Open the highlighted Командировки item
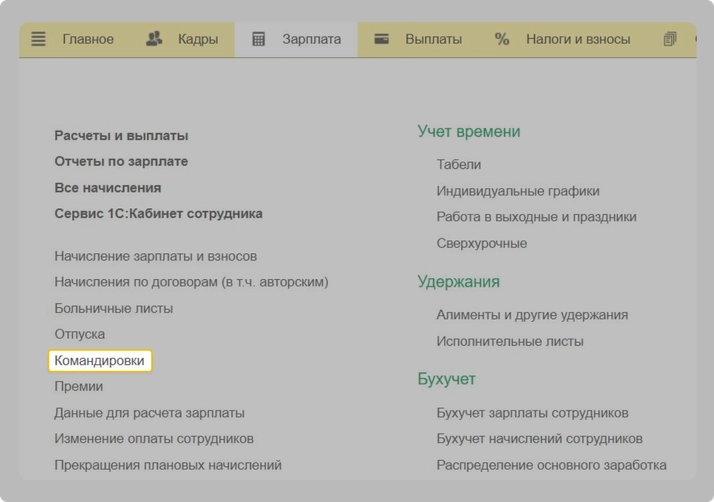 point(99,360)
